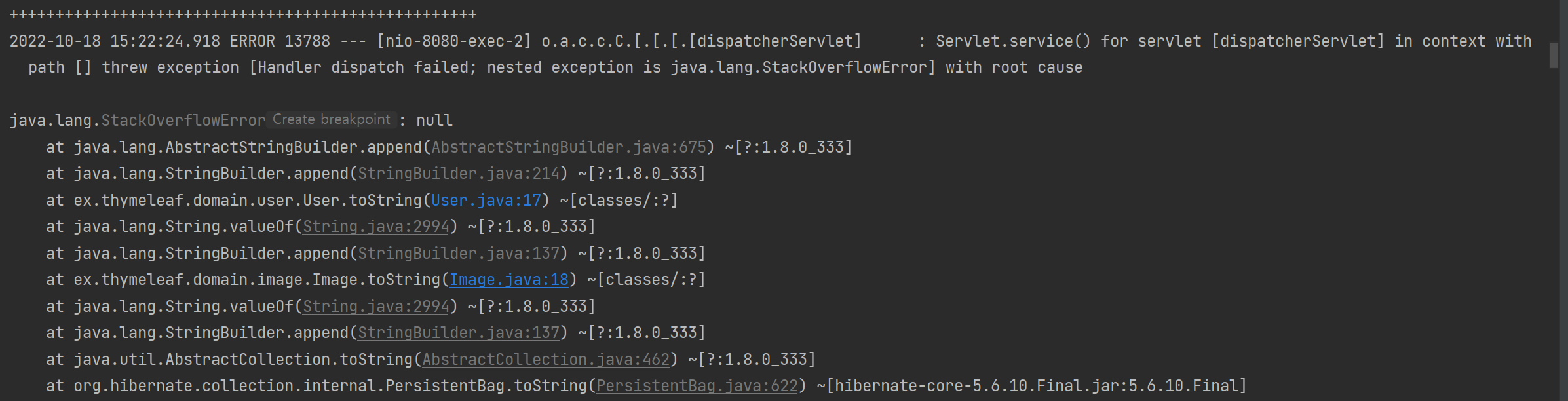1568x401 pixels.
Task: Go to Image.java:18 source link
Action: (x=509, y=280)
